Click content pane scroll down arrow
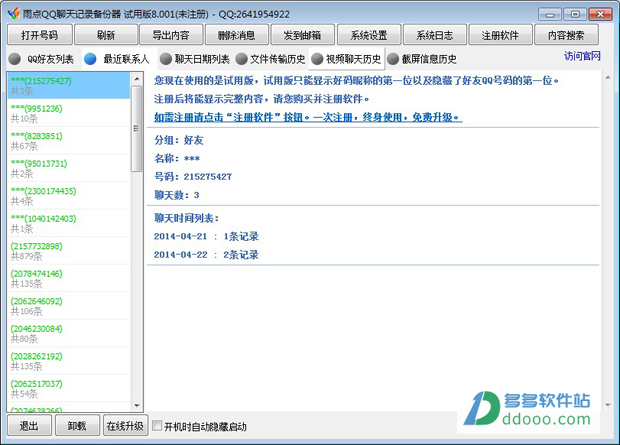Screen dimensions: 620x445 coord(608,405)
